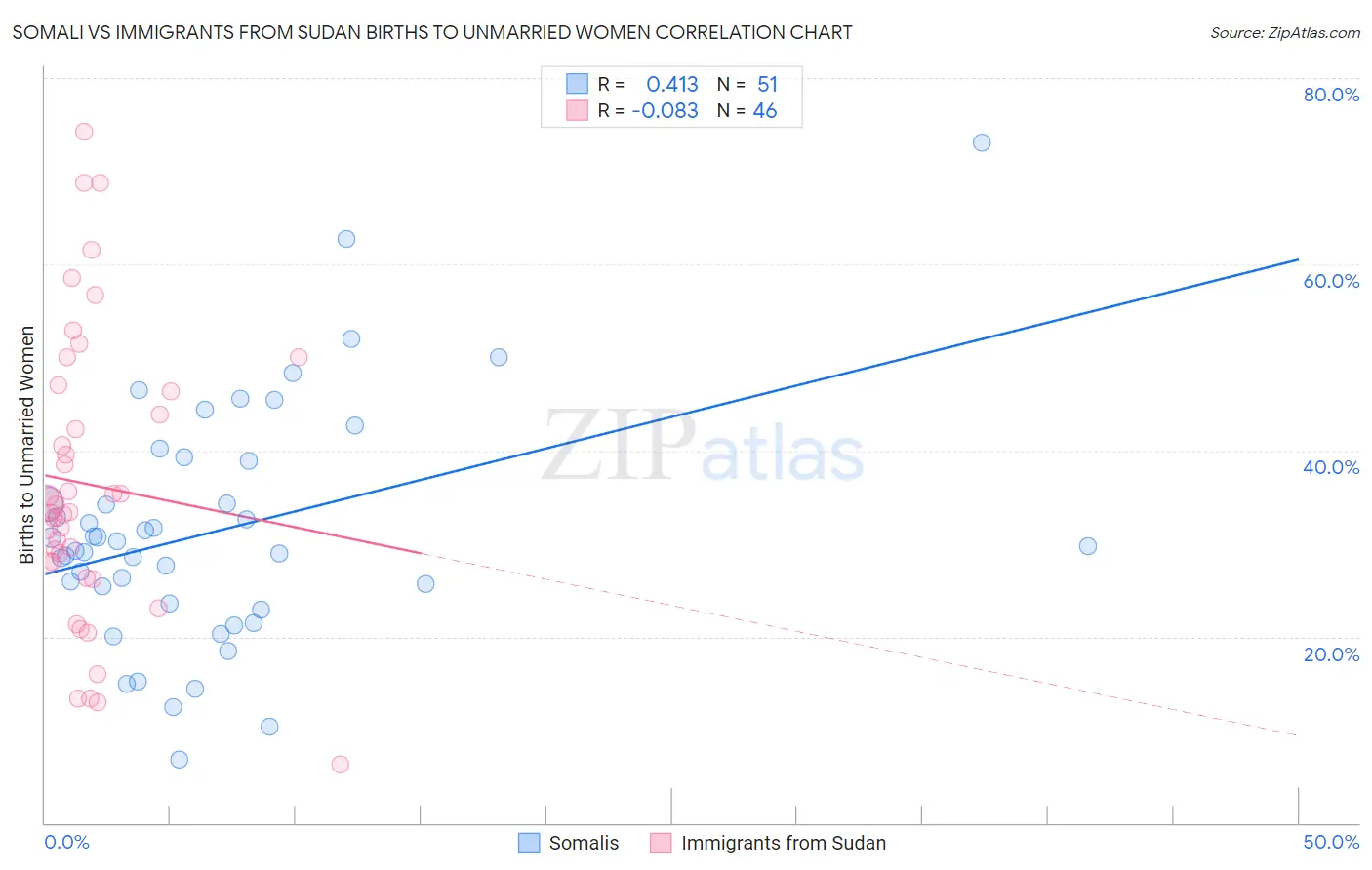Click the 50.0% x-axis label
Viewport: 1372px width, 870px height.
click(x=1331, y=842)
